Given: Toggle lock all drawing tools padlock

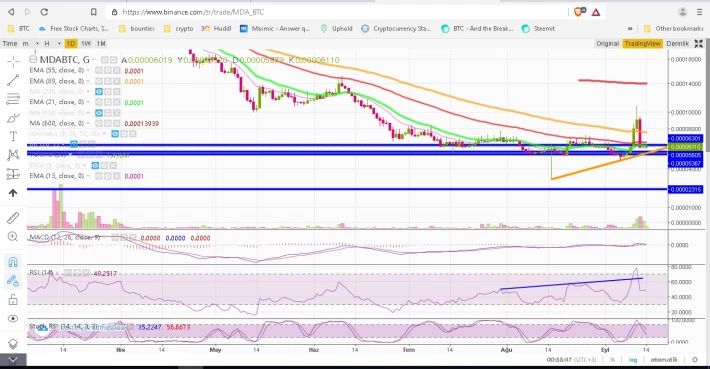Looking at the screenshot, I should [x=13, y=299].
